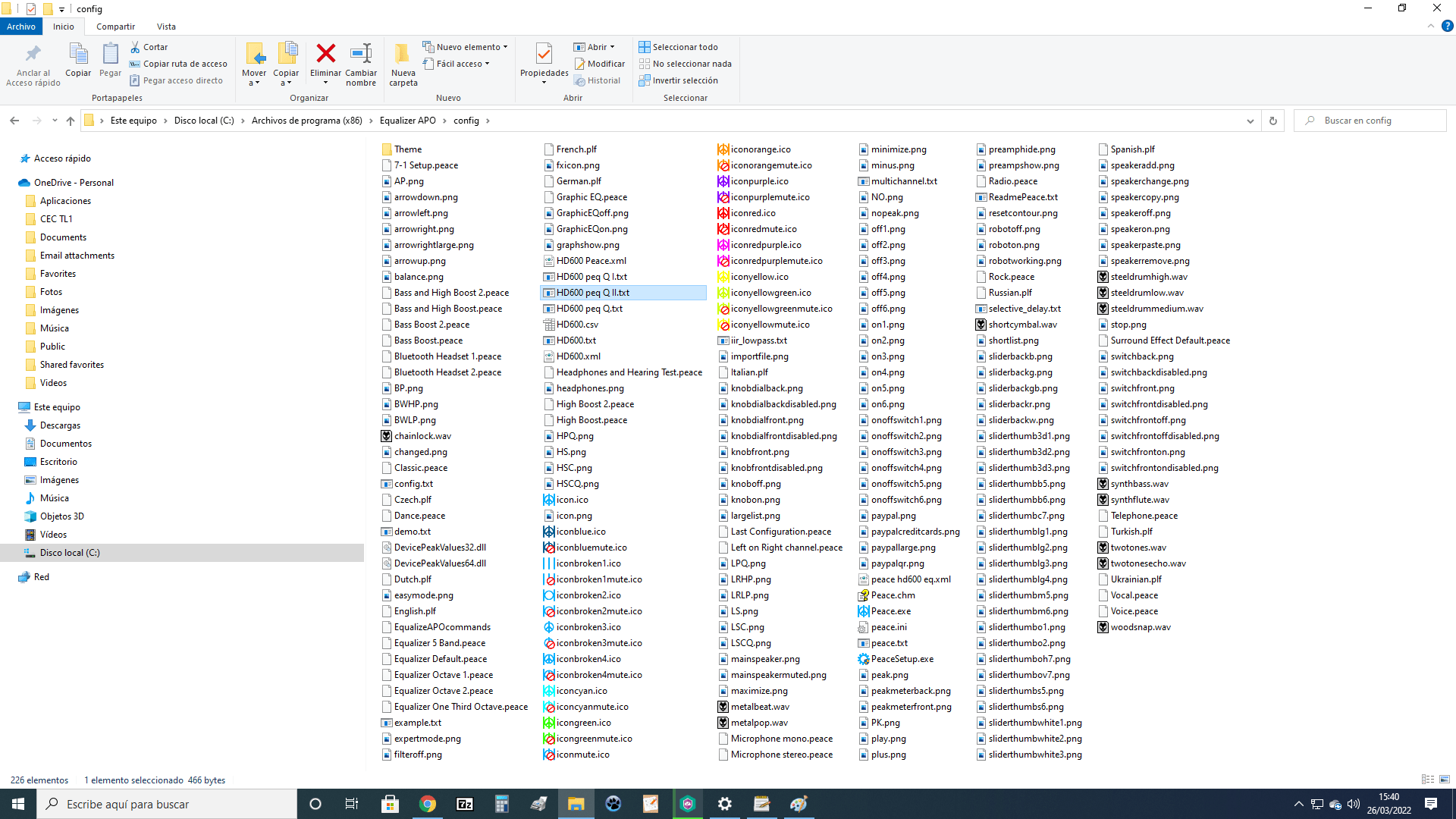This screenshot has width=1456, height=819.
Task: Select the iconorange.ico file
Action: pyautogui.click(x=754, y=149)
